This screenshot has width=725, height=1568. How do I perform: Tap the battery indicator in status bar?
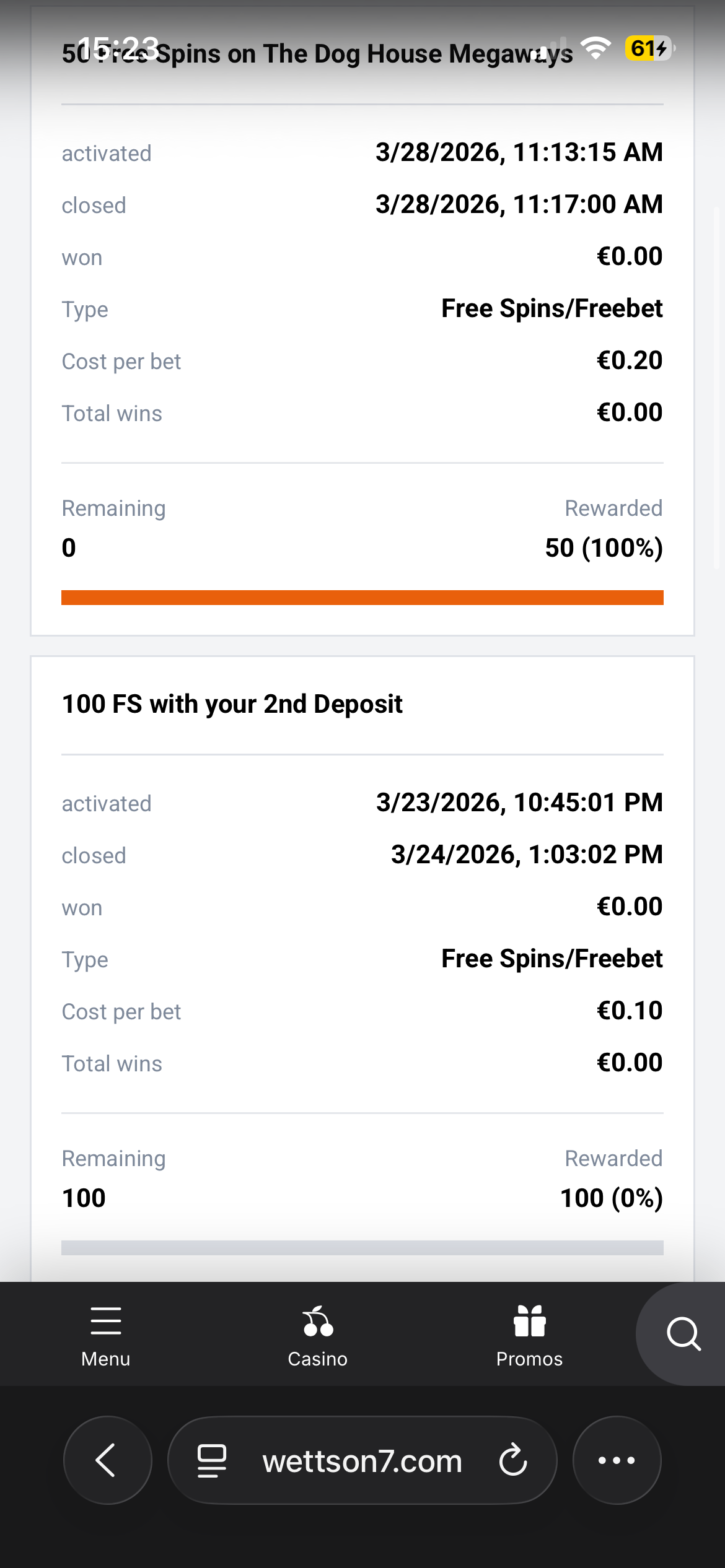[649, 48]
